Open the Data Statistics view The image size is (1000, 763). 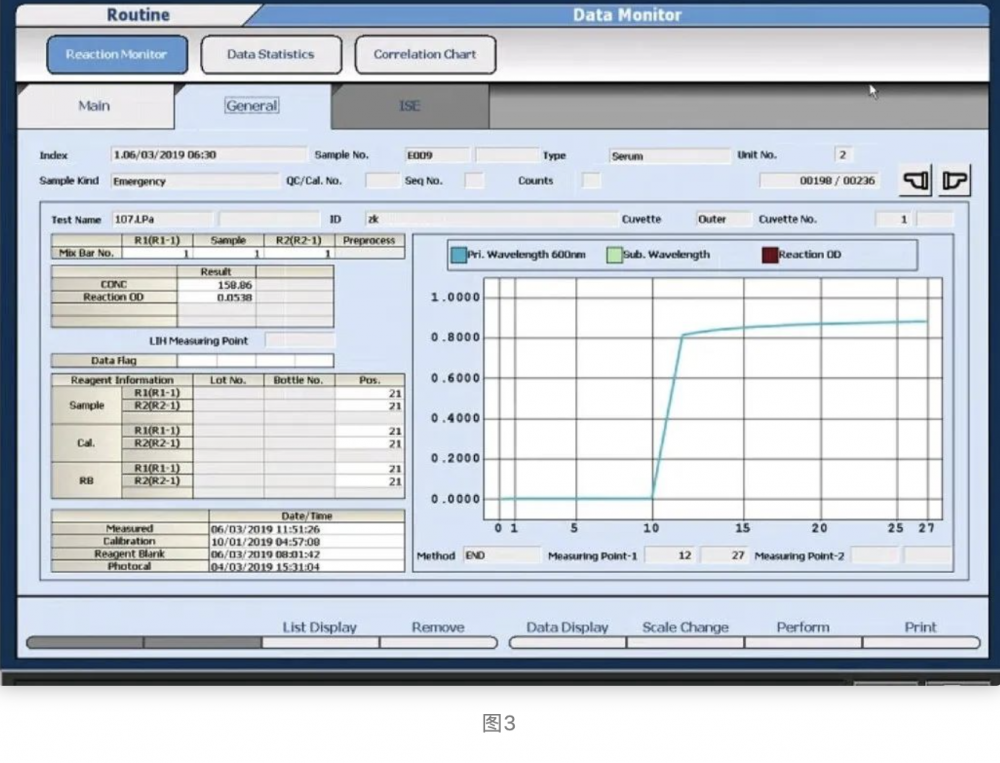[271, 55]
